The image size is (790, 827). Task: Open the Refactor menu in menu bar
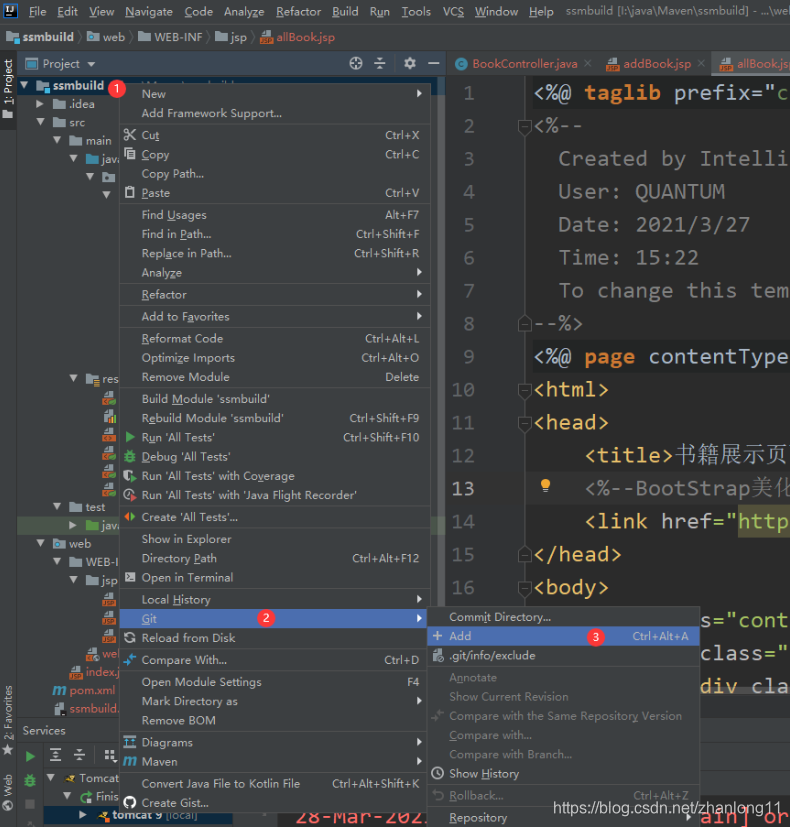click(x=298, y=12)
